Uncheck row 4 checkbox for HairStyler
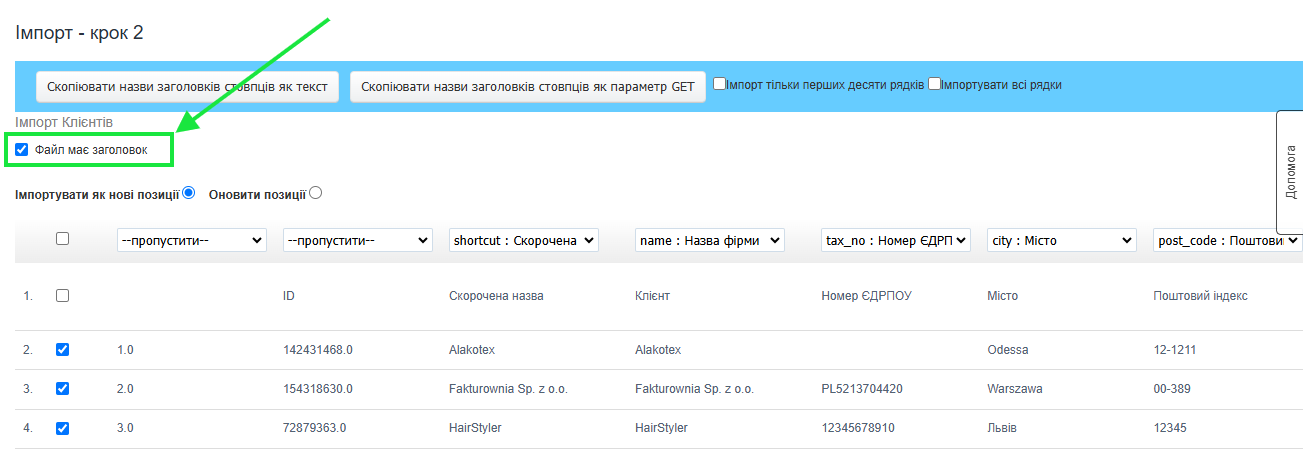Viewport: 1303px width, 455px height. [x=62, y=428]
